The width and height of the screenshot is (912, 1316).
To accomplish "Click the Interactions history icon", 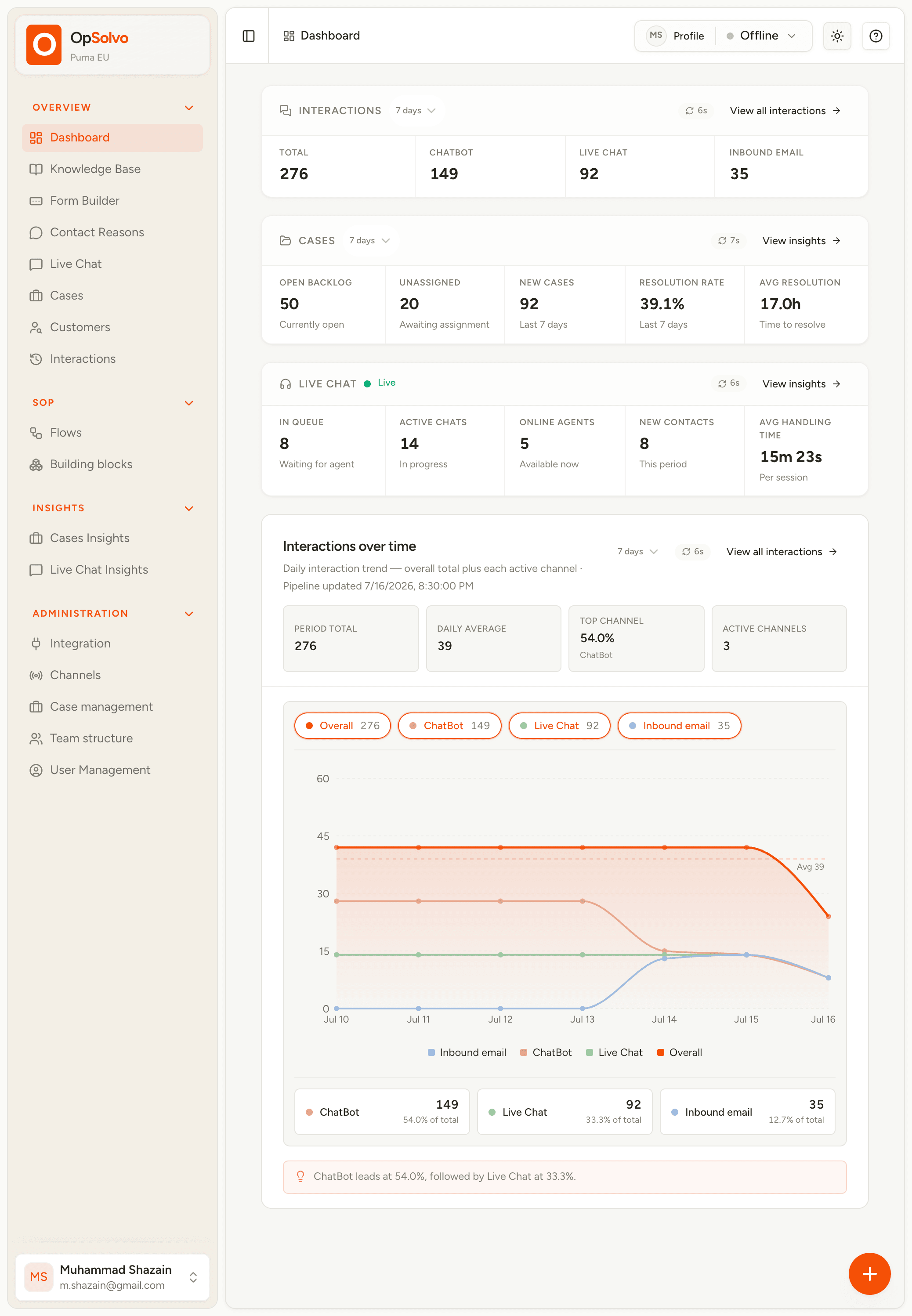I will 36,359.
